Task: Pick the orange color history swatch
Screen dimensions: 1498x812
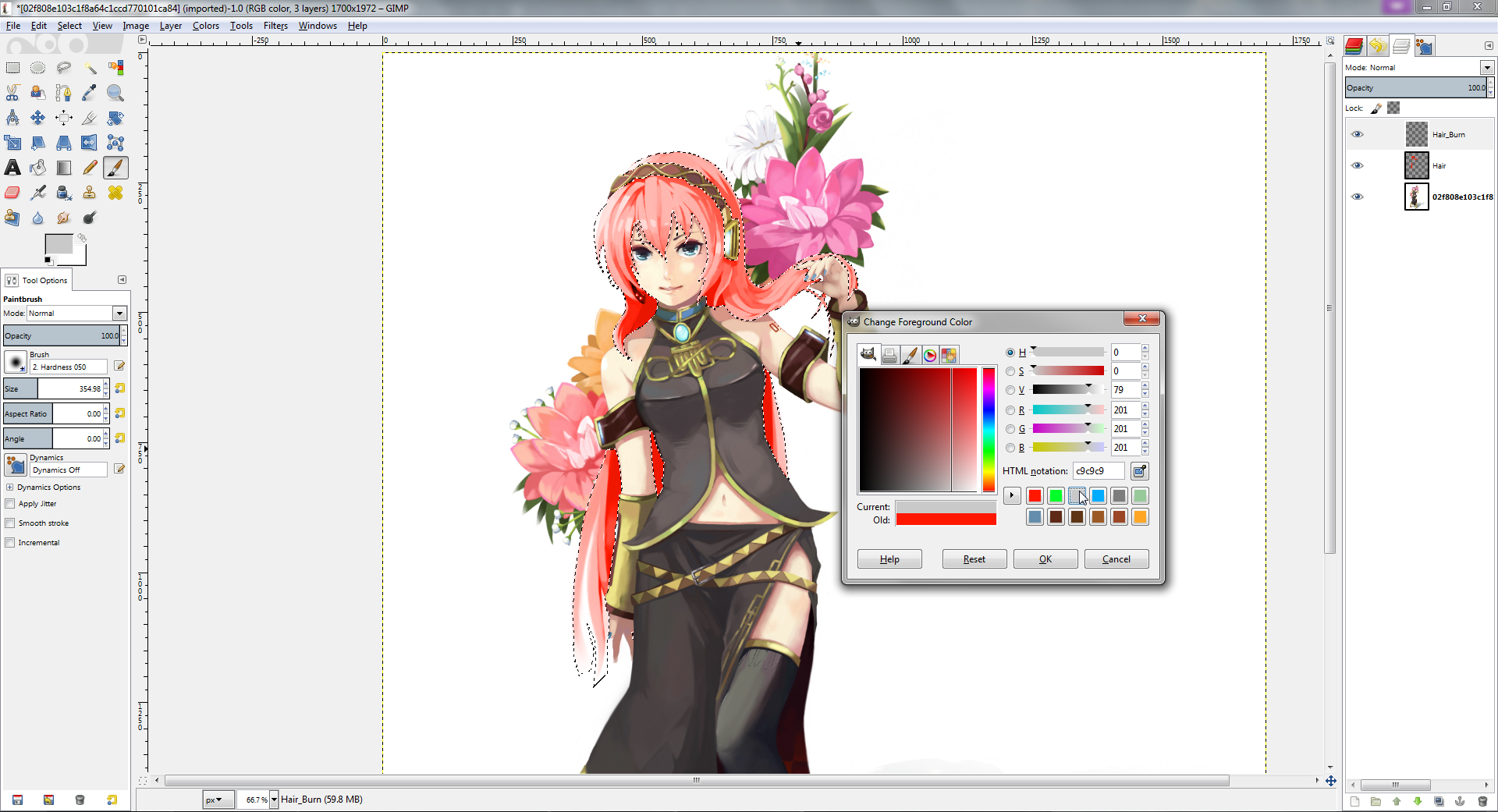Action: click(1140, 516)
